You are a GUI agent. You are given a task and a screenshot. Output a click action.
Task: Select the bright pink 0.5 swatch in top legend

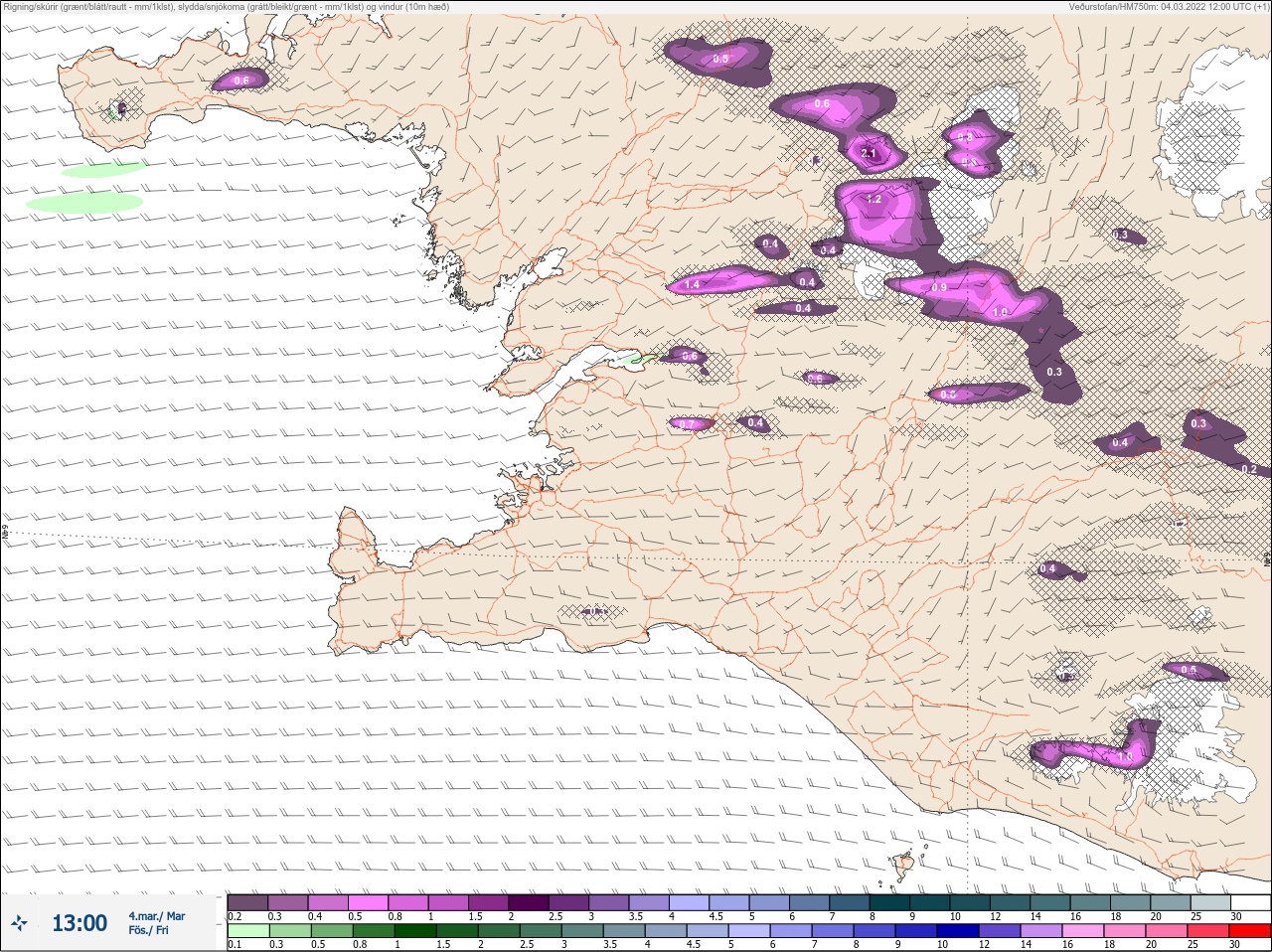[x=368, y=902]
